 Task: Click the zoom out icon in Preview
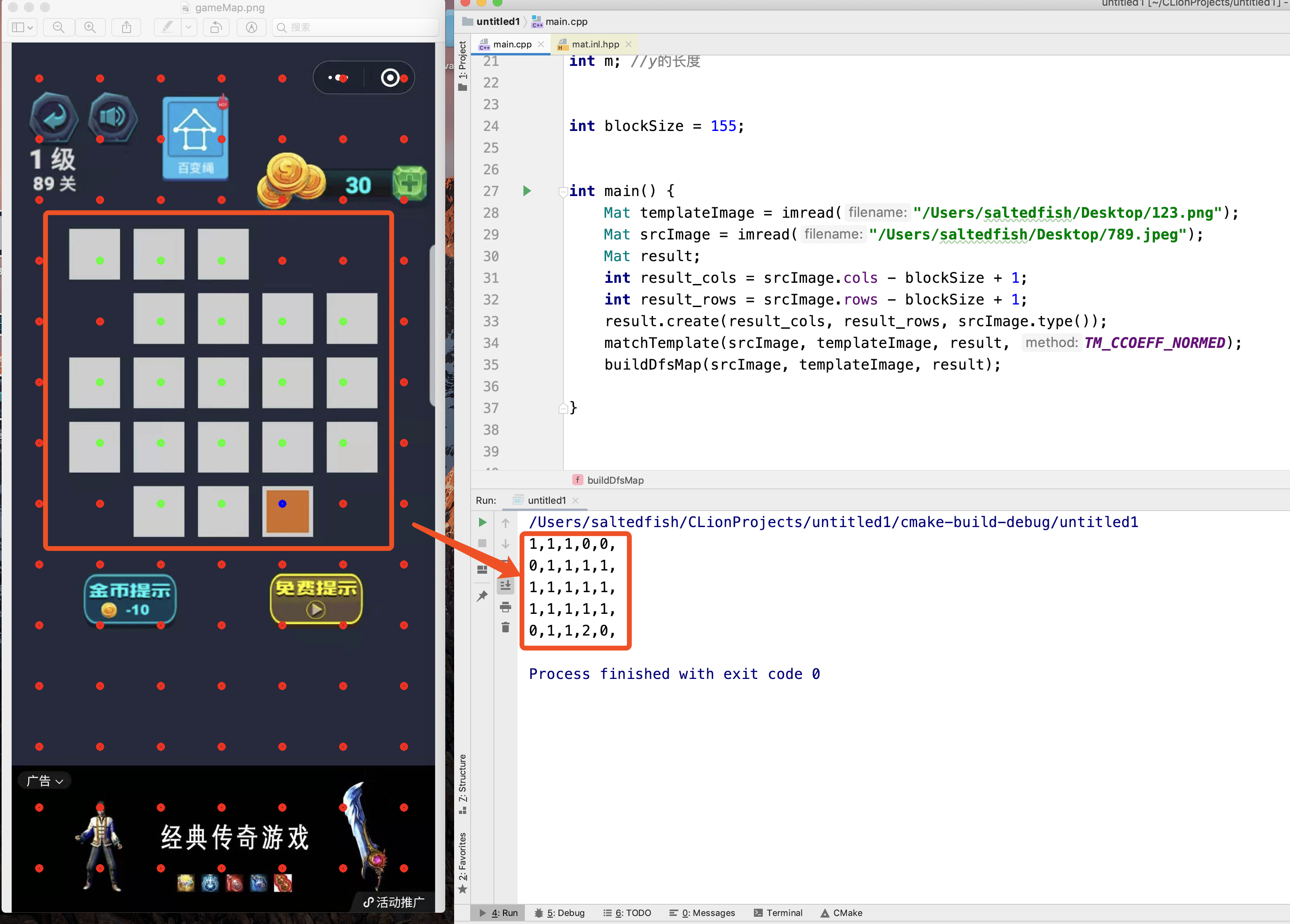pyautogui.click(x=59, y=27)
